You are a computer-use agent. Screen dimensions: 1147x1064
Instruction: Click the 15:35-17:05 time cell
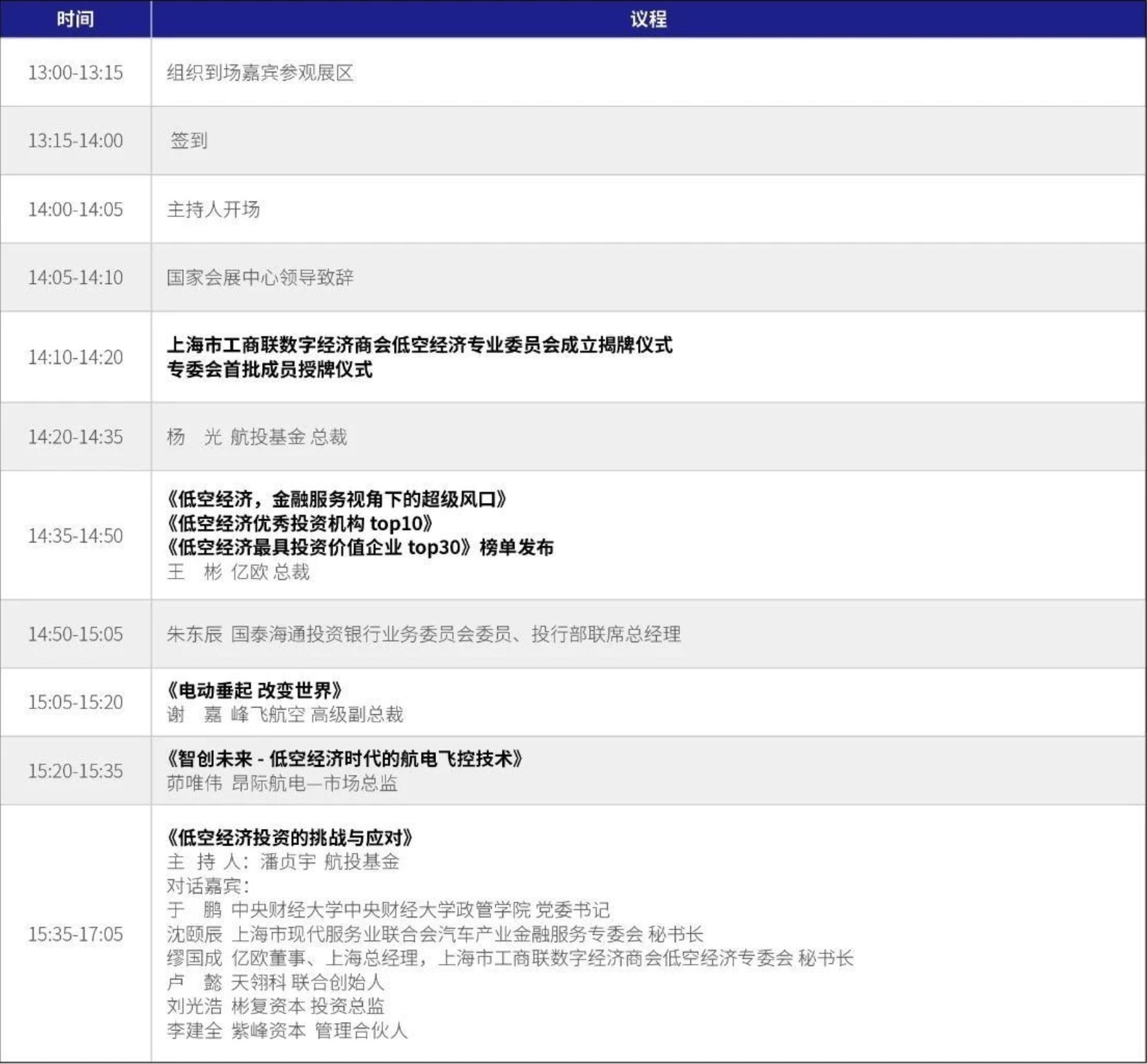click(75, 934)
